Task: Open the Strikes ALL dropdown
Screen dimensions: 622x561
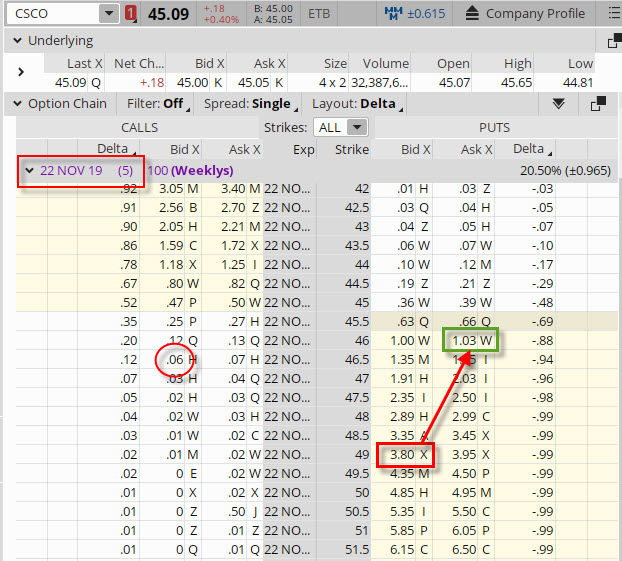Action: [342, 127]
